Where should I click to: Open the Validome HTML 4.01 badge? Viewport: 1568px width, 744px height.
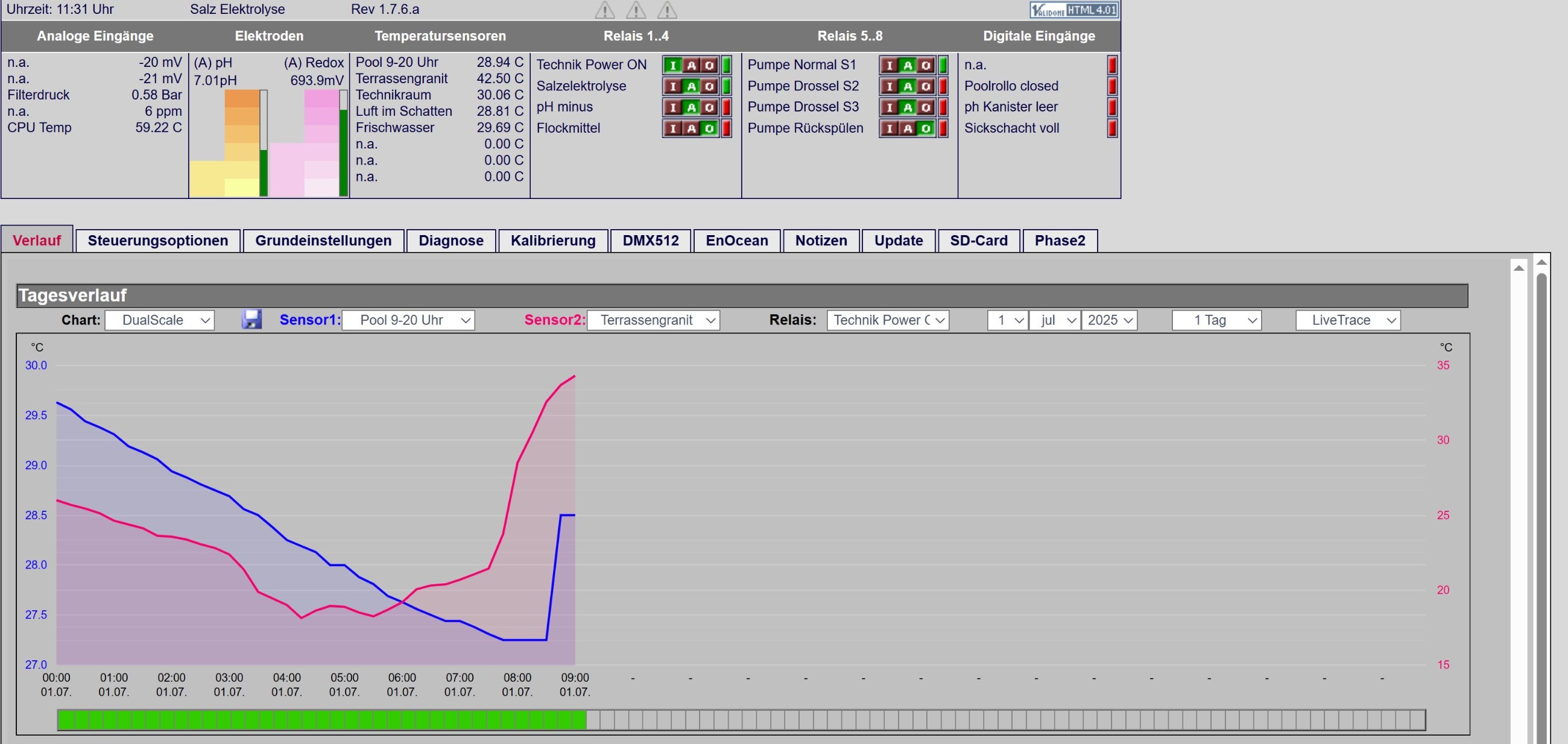point(1073,10)
